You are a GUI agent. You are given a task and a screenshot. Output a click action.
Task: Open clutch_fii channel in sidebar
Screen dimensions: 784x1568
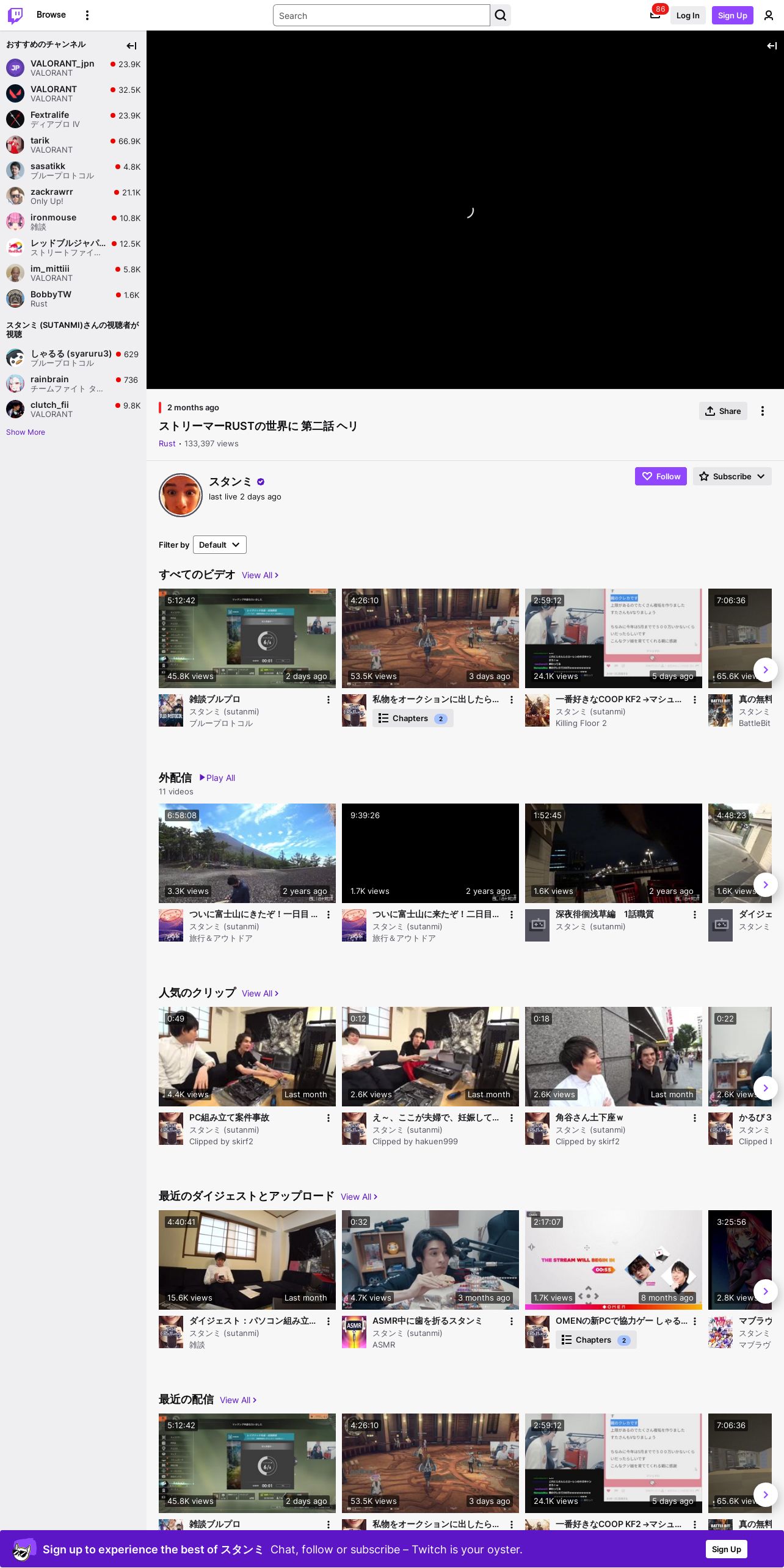tap(73, 409)
